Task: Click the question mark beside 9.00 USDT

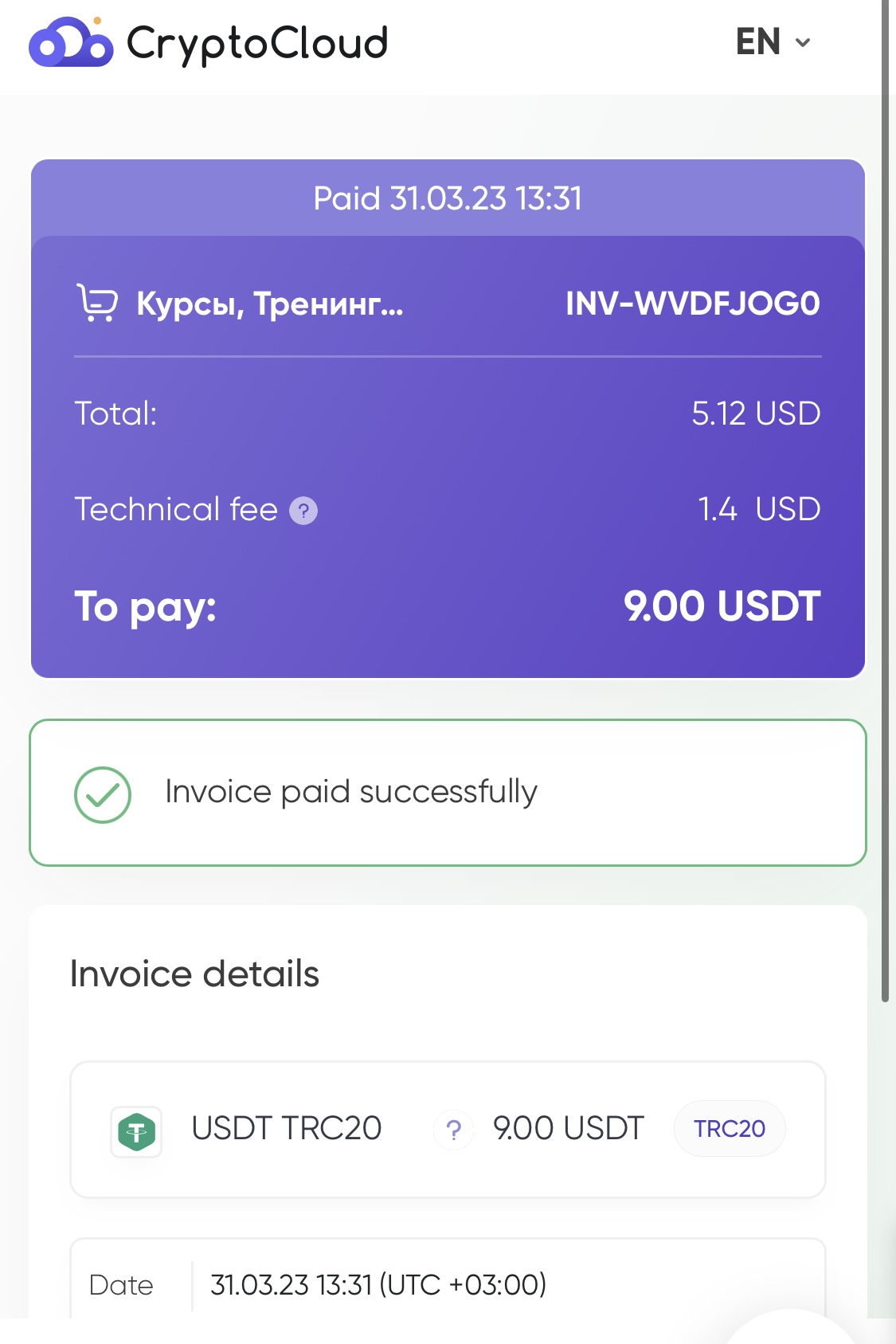Action: tap(454, 1129)
